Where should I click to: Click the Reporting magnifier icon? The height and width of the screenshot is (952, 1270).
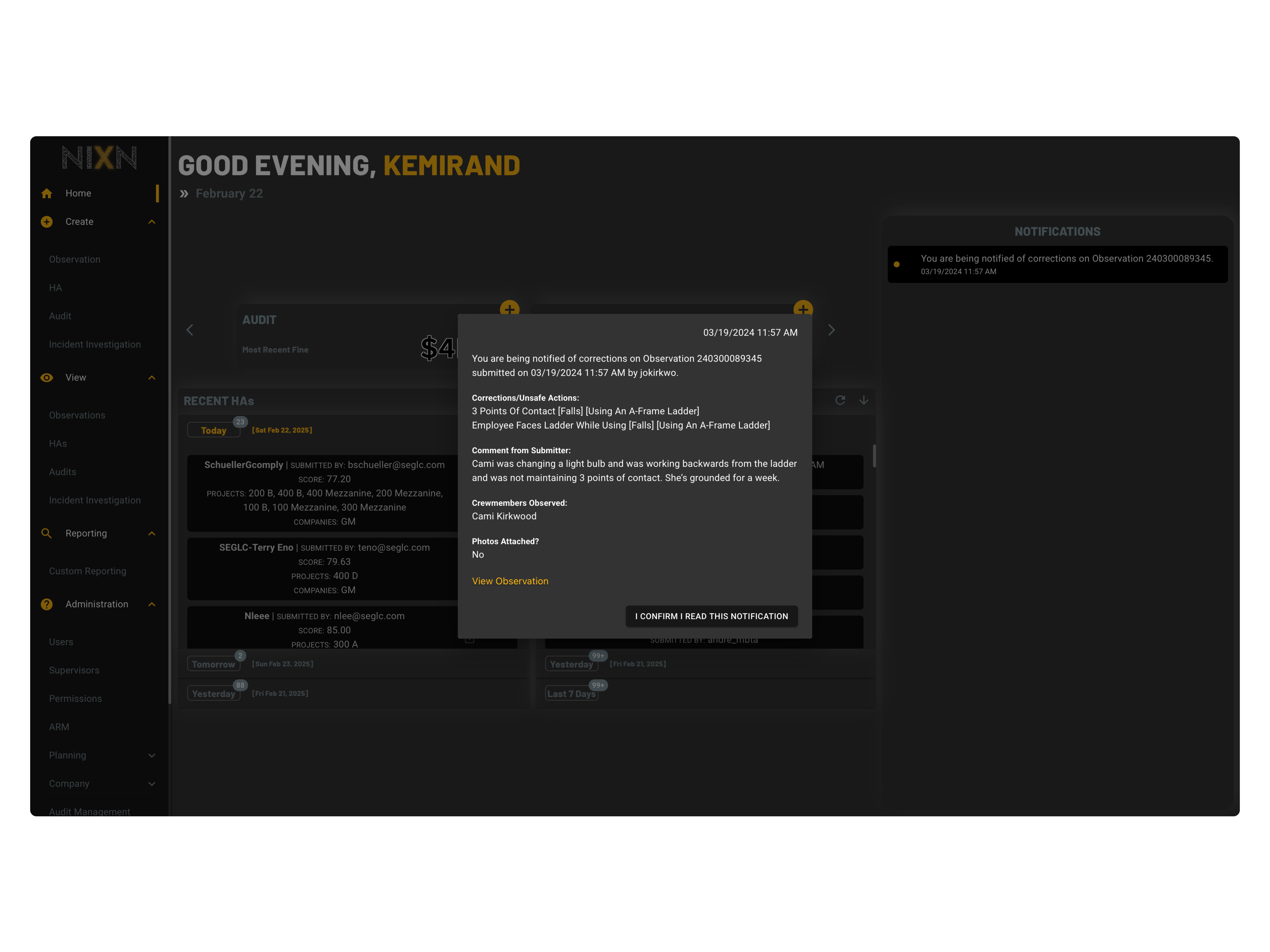pyautogui.click(x=47, y=533)
